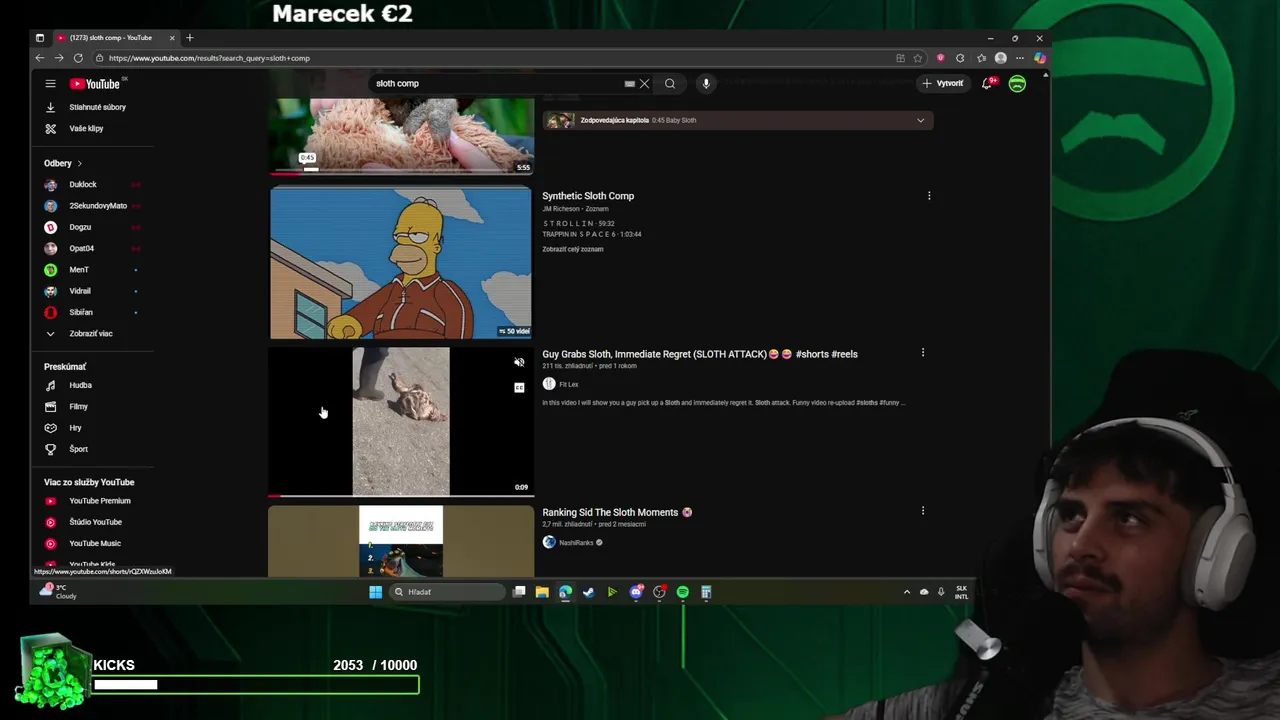
Task: Open YouTube notifications bell
Action: tap(987, 84)
